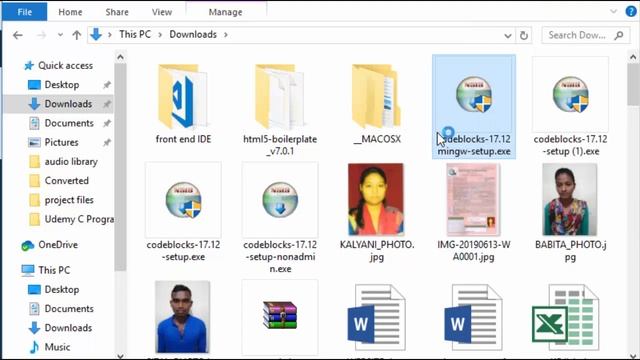
Task: Click the search magnifier icon
Action: 619,35
